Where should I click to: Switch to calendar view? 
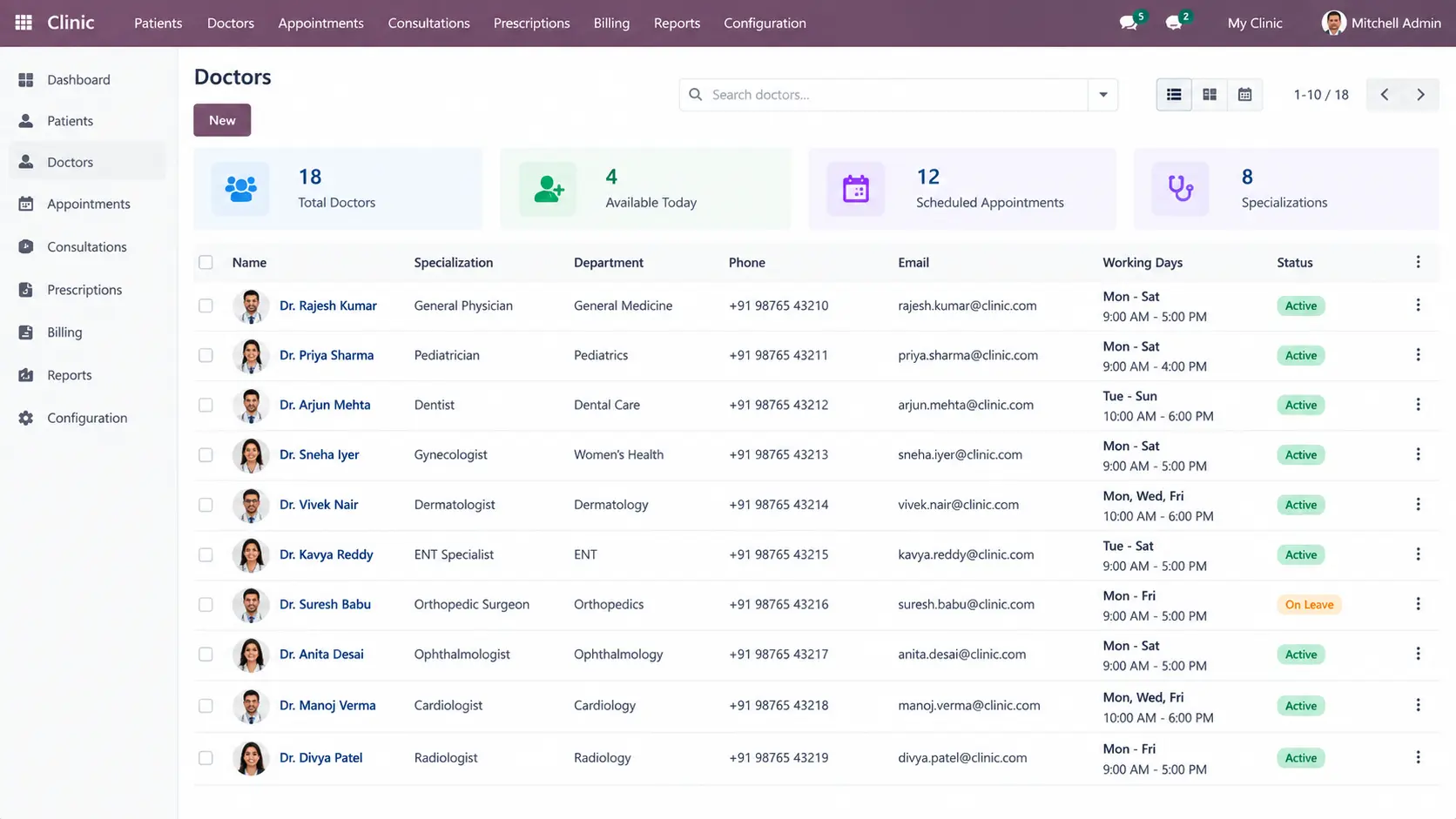pos(1245,94)
